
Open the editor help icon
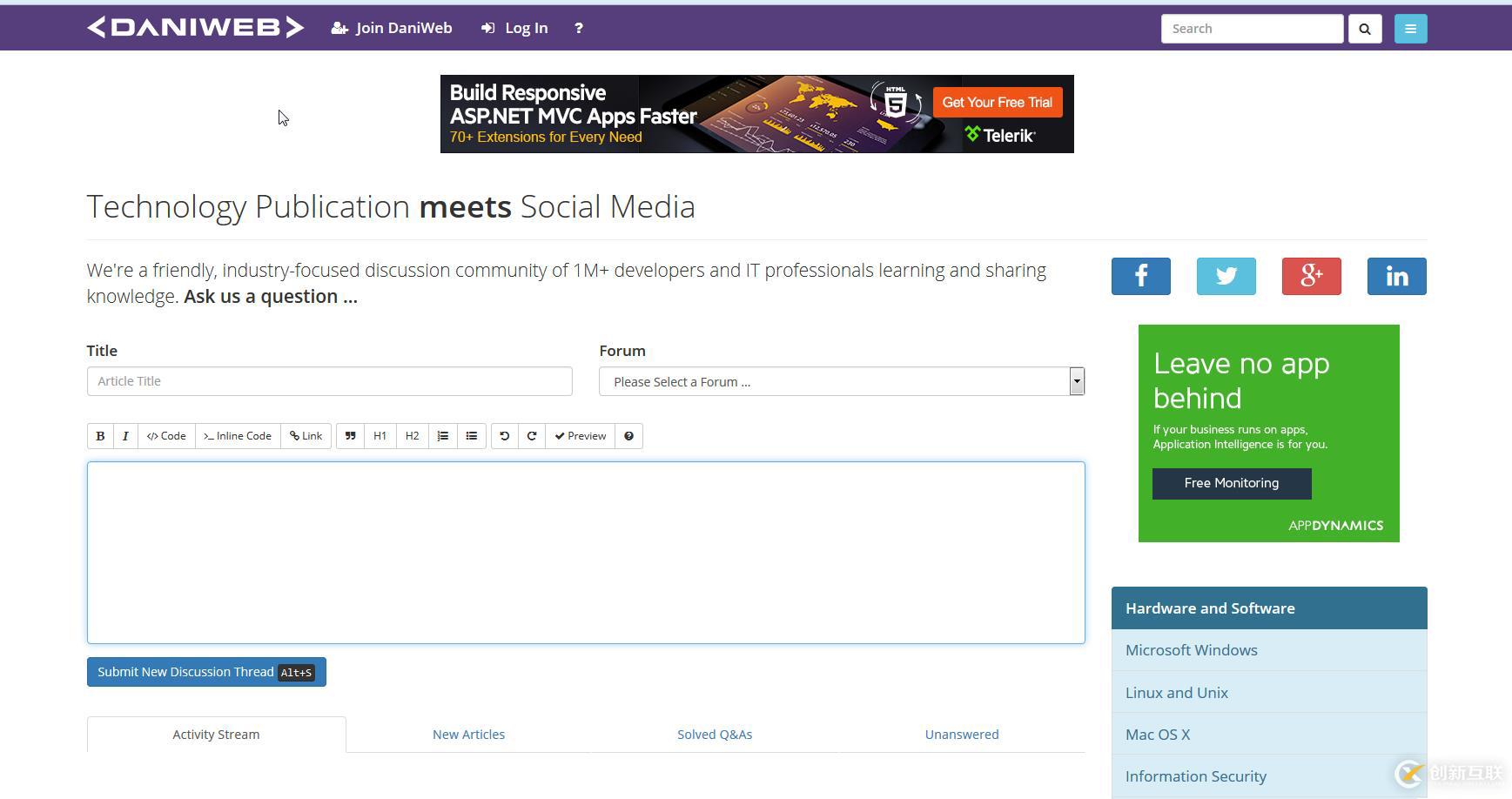628,436
